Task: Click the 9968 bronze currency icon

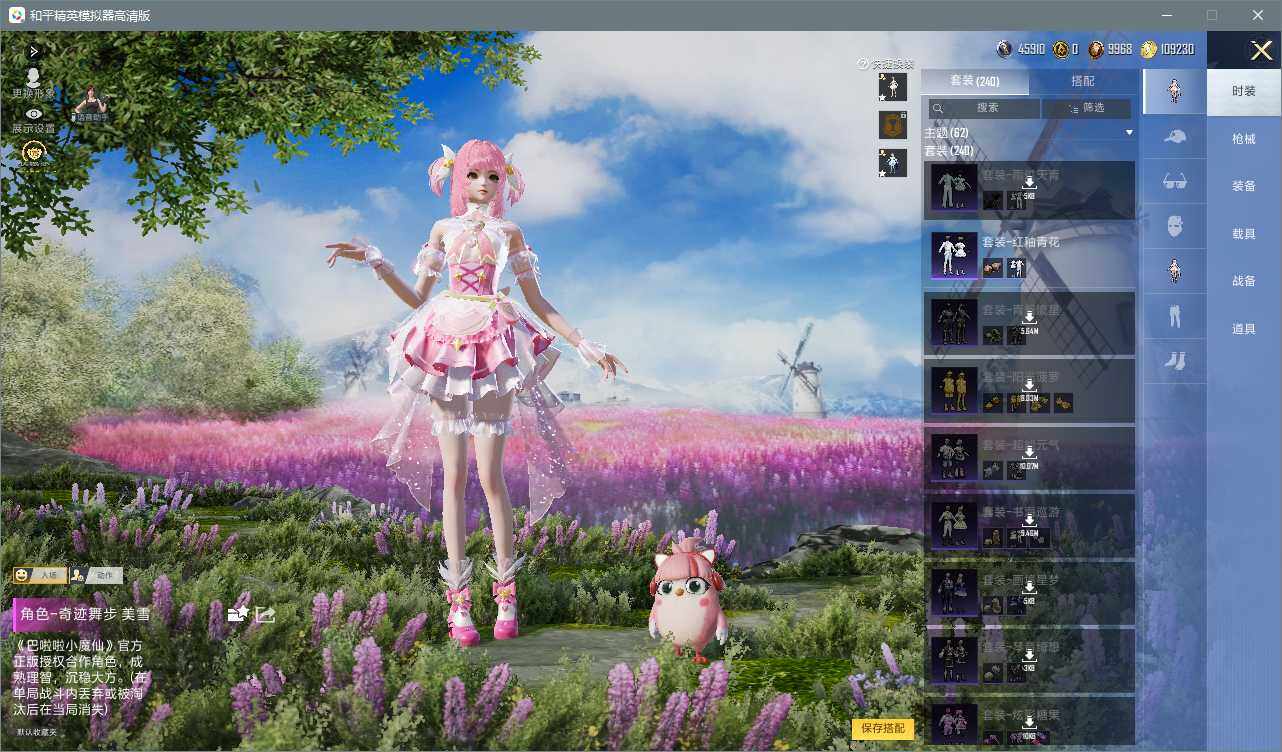Action: tap(1096, 49)
